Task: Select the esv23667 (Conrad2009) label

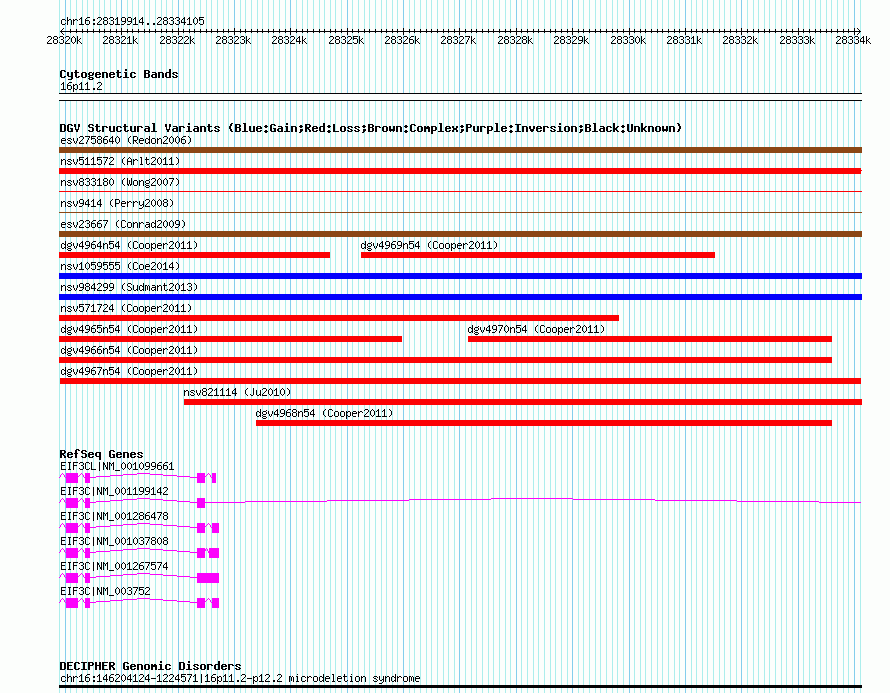Action: (x=123, y=224)
